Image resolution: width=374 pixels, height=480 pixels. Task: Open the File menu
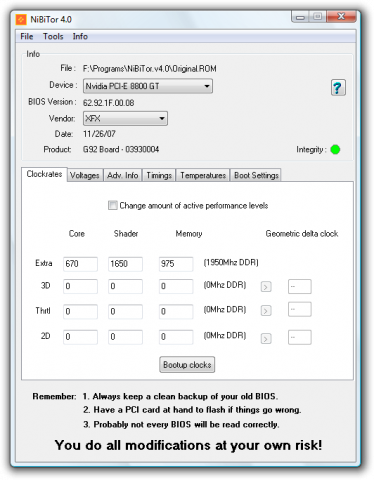[27, 36]
